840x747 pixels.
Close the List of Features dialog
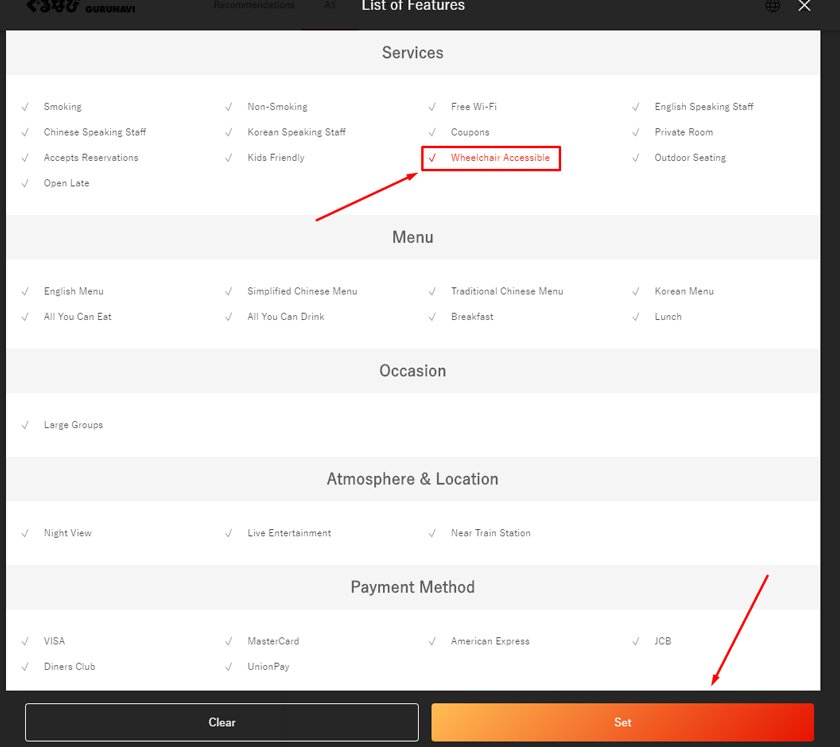pyautogui.click(x=804, y=6)
